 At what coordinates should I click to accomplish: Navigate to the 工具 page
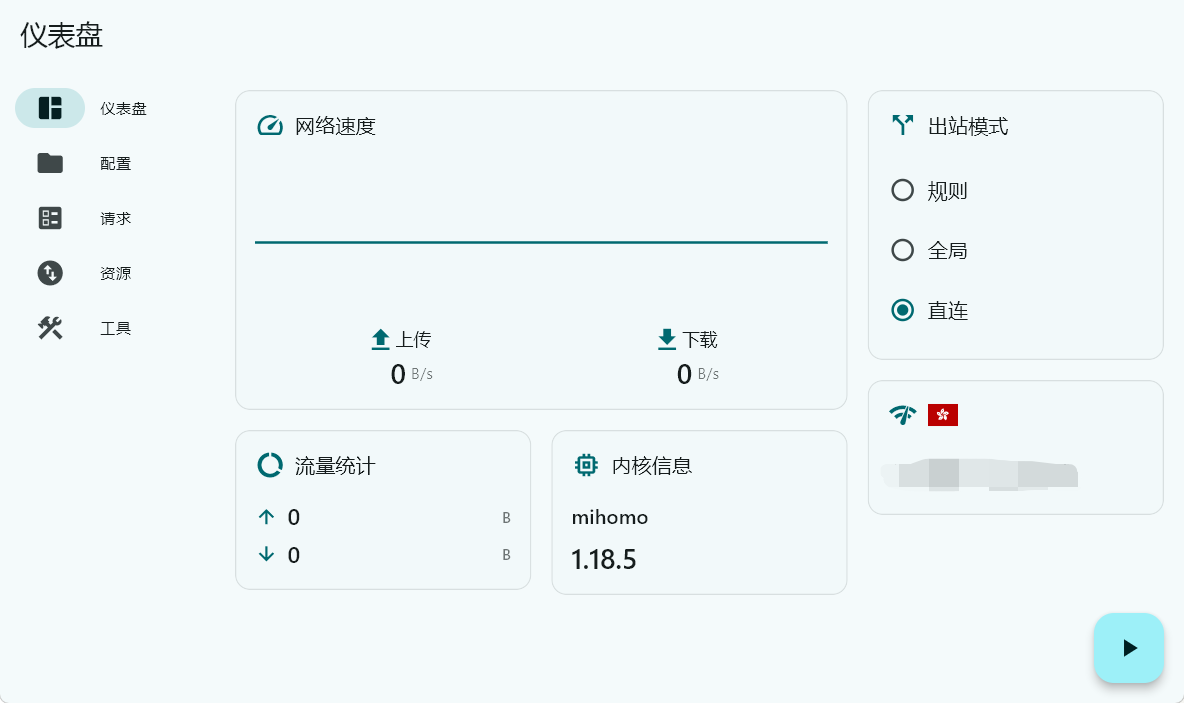point(115,328)
